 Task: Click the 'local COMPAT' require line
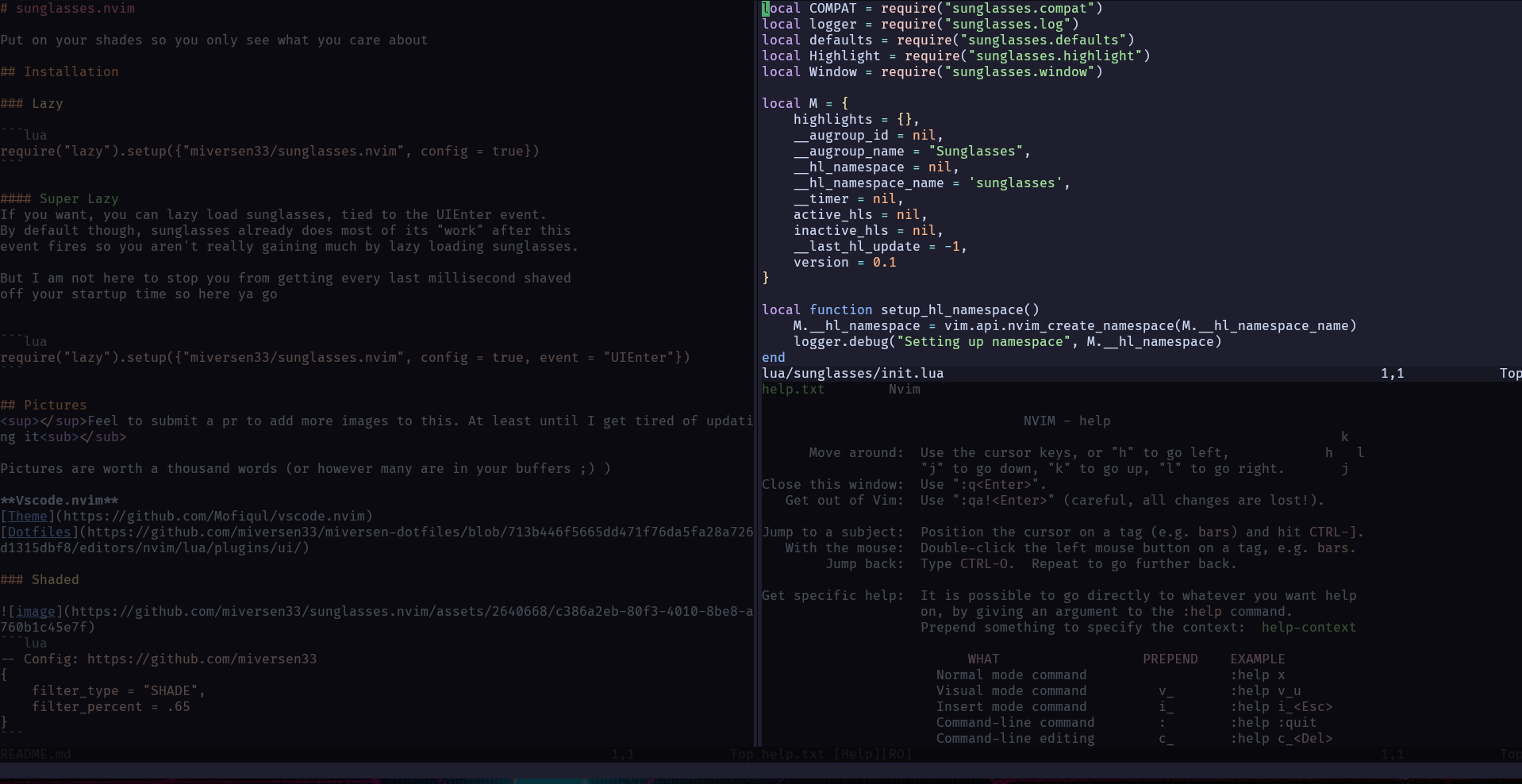point(932,8)
